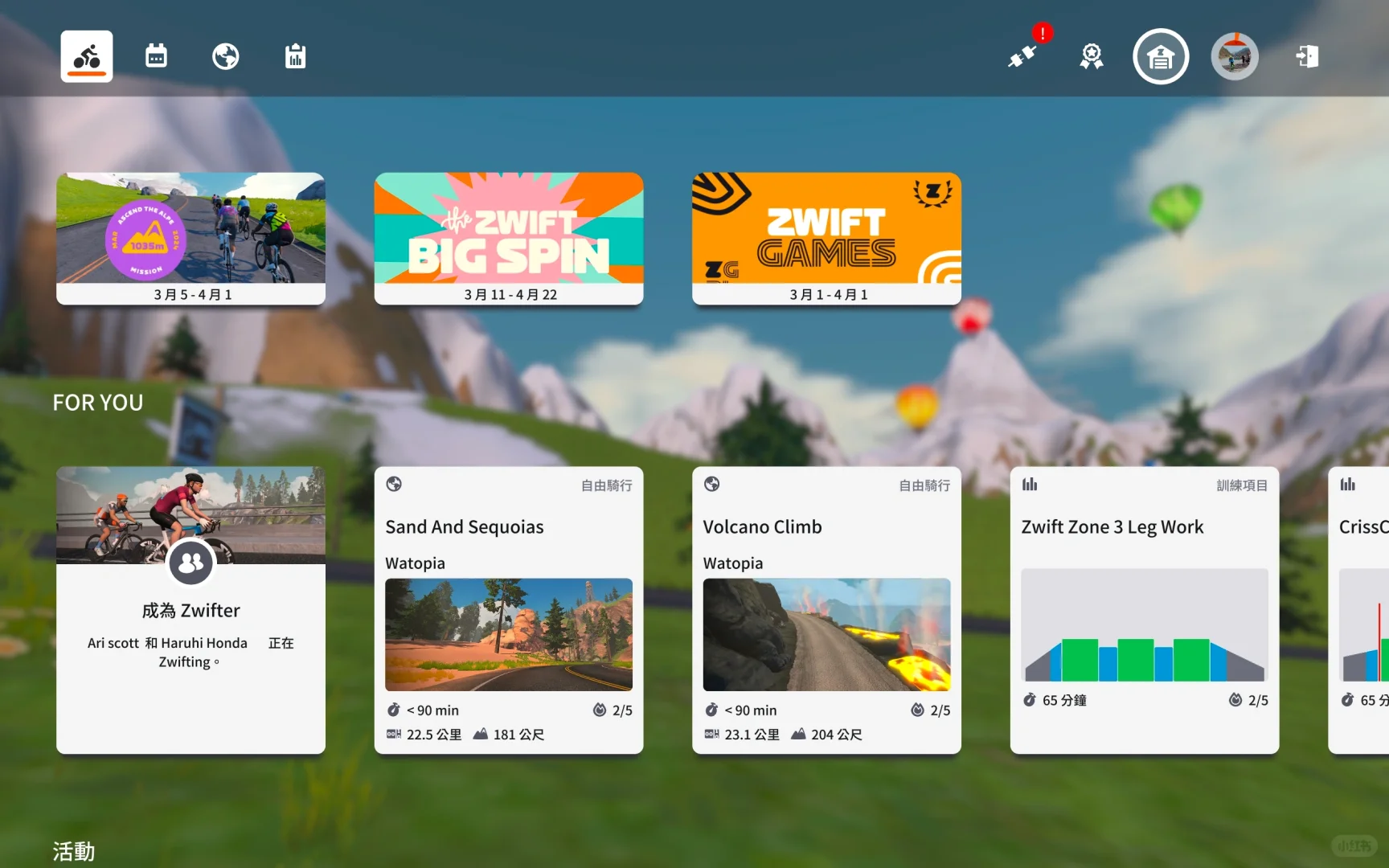Click the 181 公尺 elevation text
Screen dimensions: 1389x868
pos(518,735)
